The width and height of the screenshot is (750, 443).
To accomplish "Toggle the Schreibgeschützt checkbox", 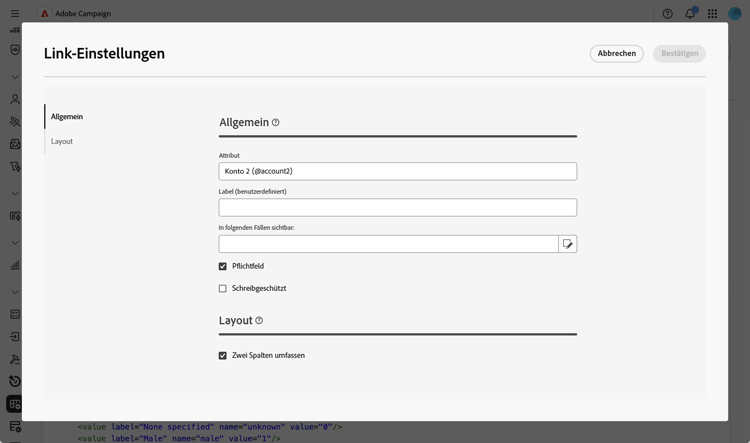I will [x=222, y=288].
